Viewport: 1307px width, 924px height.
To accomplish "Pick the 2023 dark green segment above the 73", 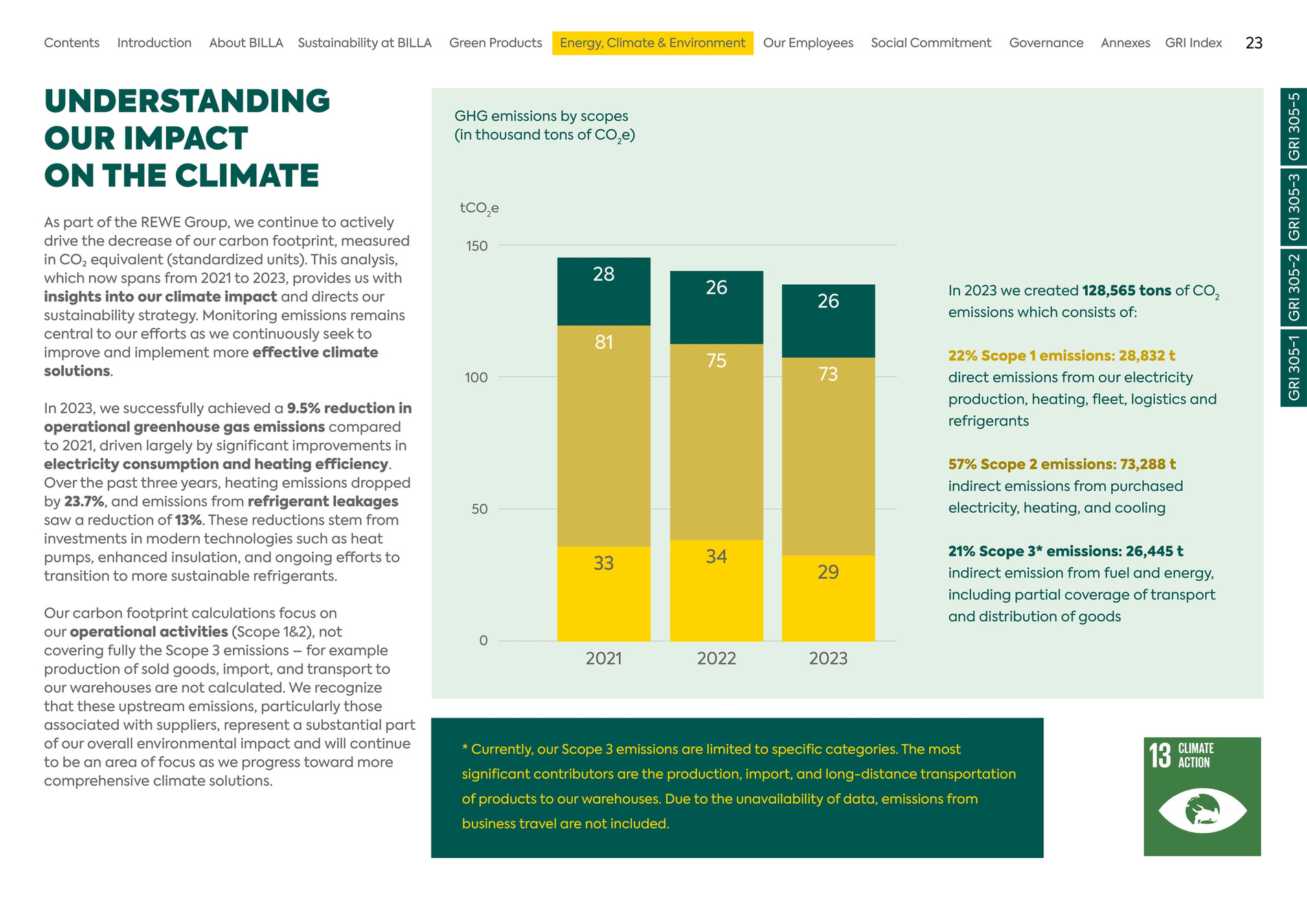I will click(x=828, y=321).
